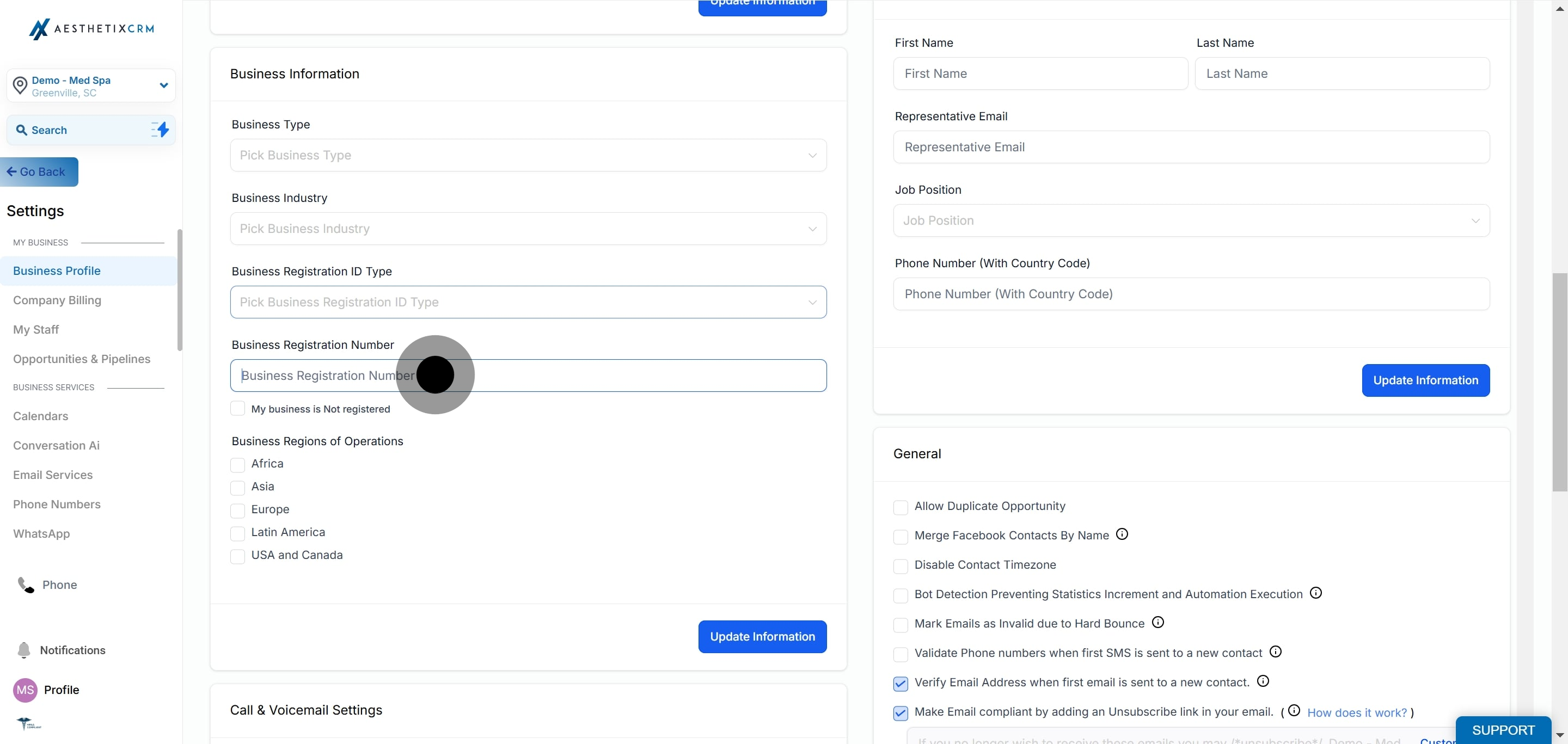
Task: Open Notifications bell icon
Action: (x=24, y=650)
